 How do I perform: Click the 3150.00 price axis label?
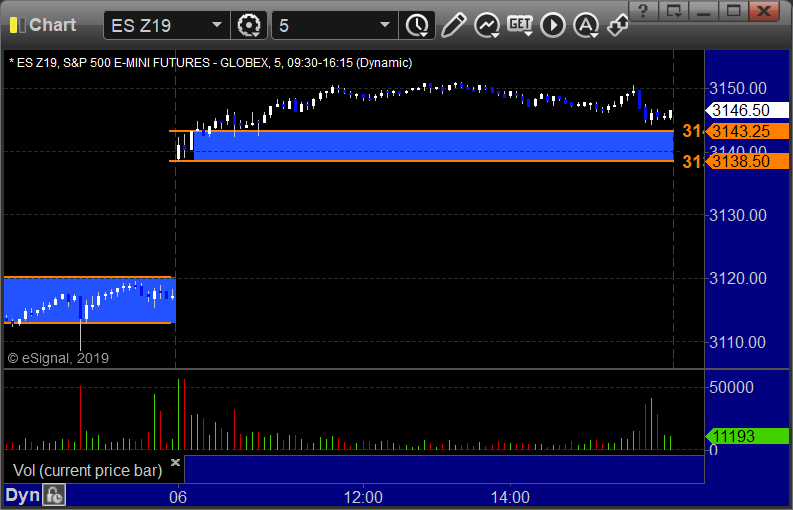tap(738, 89)
